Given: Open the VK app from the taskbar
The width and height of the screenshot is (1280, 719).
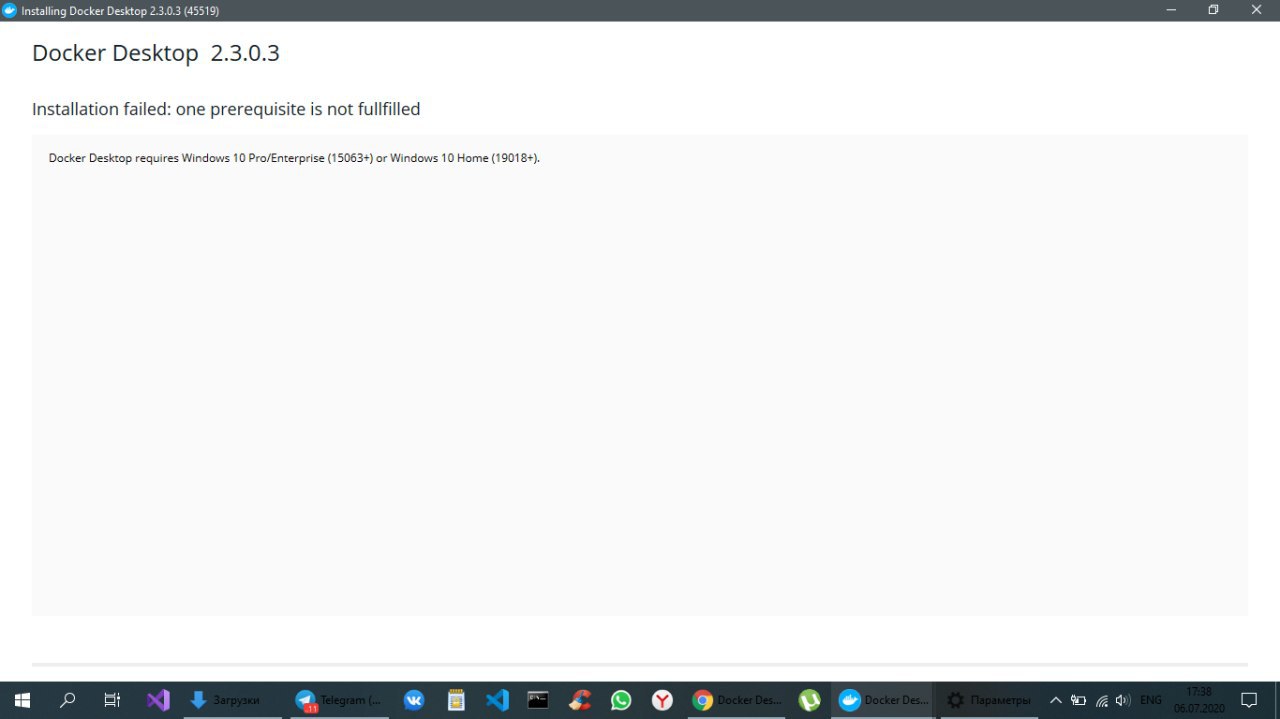Looking at the screenshot, I should pyautogui.click(x=414, y=700).
